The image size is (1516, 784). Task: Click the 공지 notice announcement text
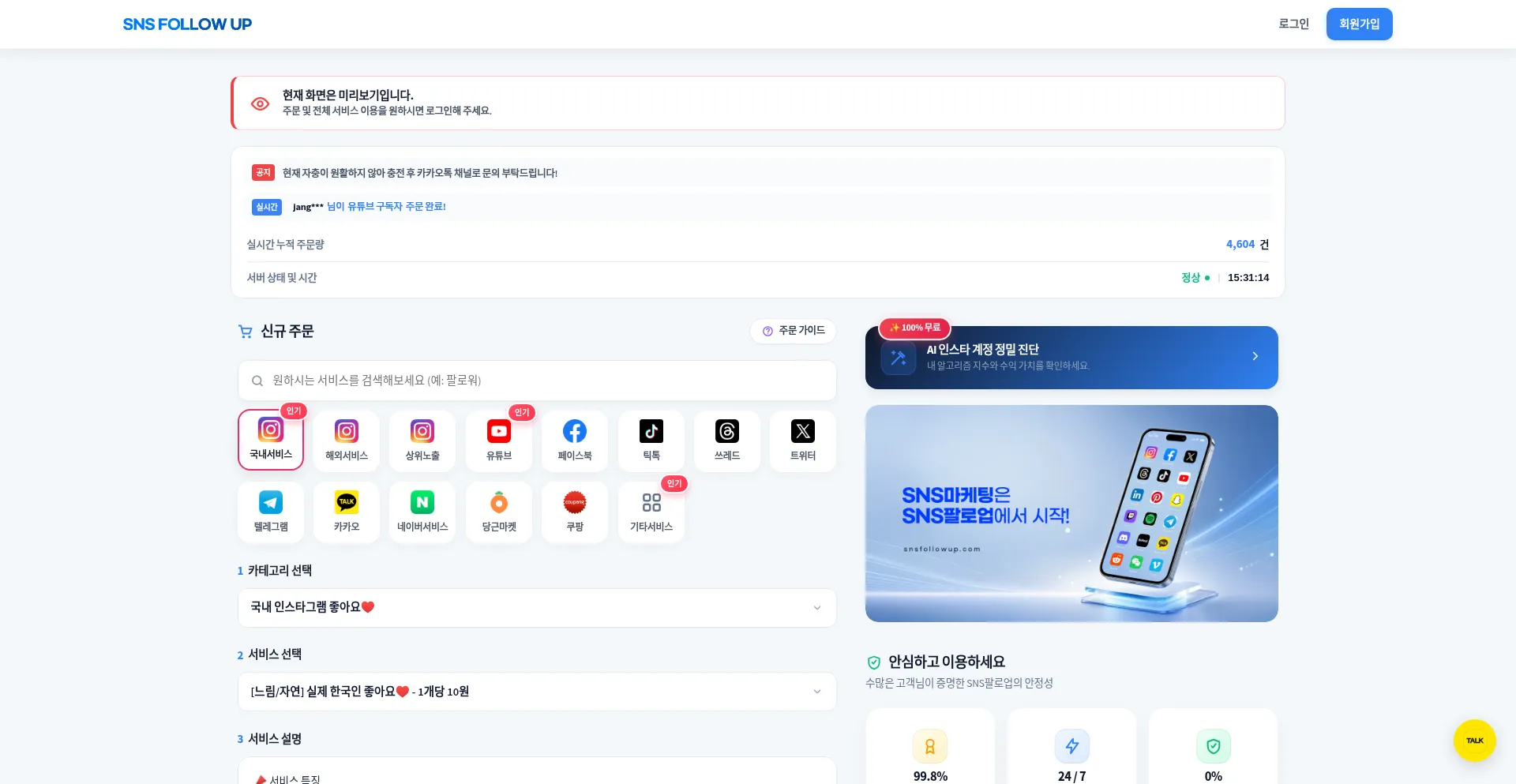(420, 173)
